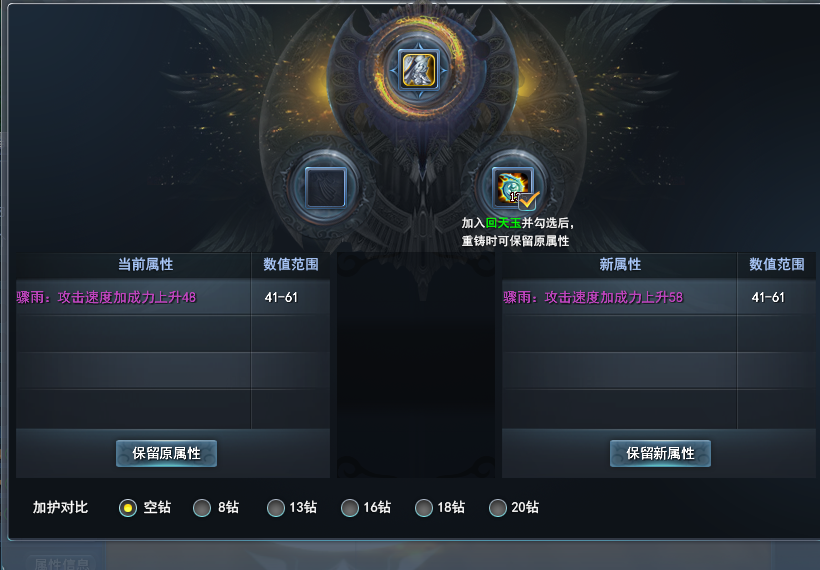820x570 pixels.
Task: Click the 保留新属性 button
Action: (x=660, y=453)
